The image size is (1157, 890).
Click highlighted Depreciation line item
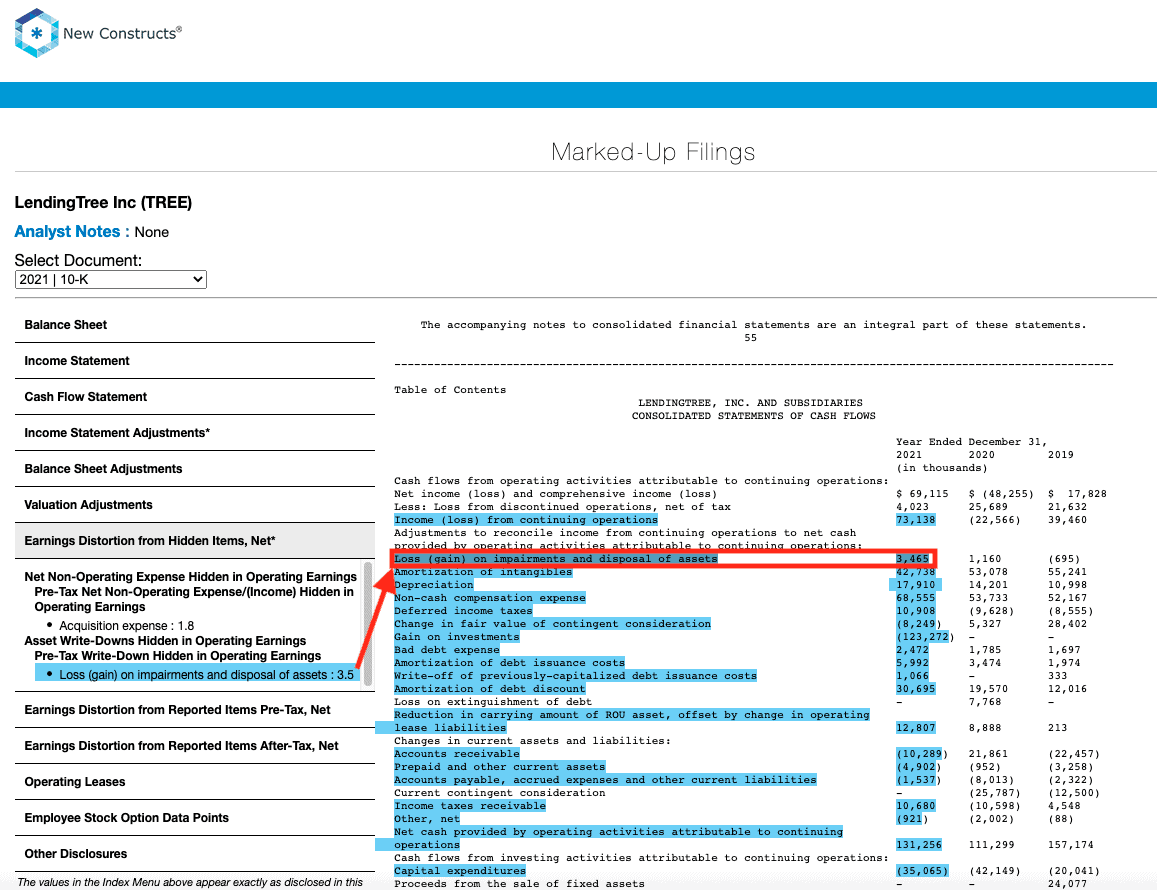pyautogui.click(x=434, y=584)
